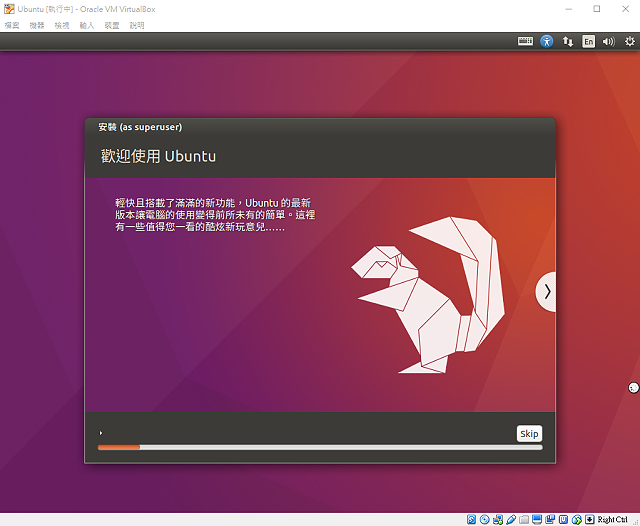Click the shared folders status icon
The width and height of the screenshot is (640, 526).
point(524,519)
